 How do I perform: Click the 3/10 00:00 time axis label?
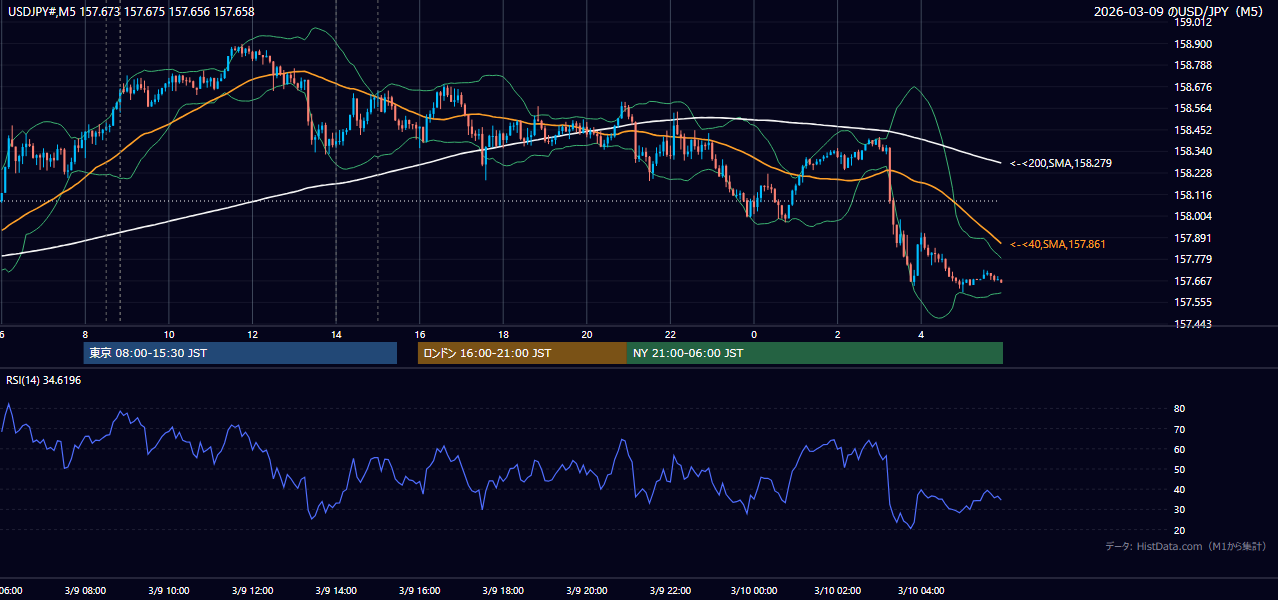click(x=754, y=590)
